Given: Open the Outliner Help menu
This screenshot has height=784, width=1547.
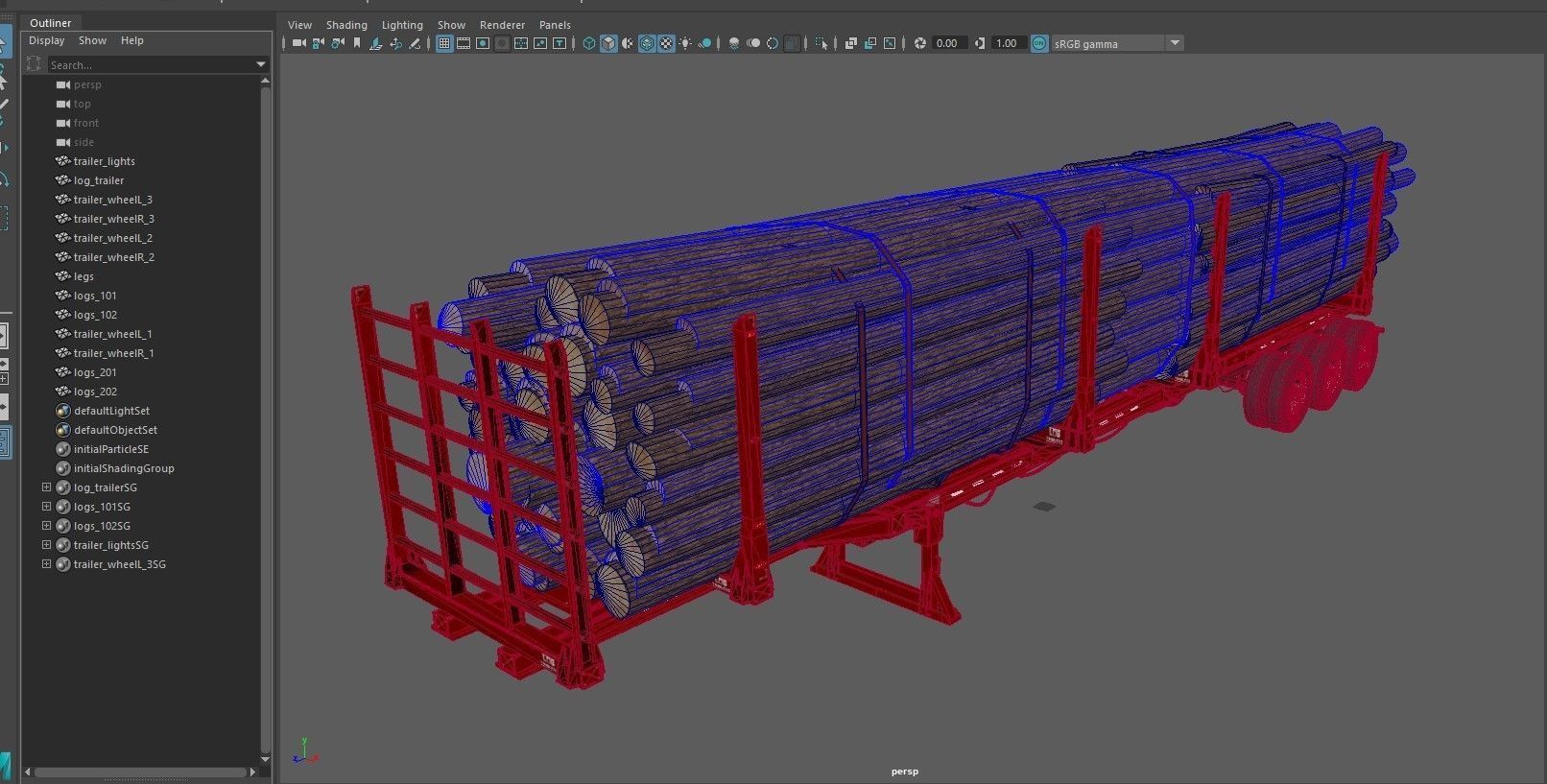Looking at the screenshot, I should tap(131, 40).
